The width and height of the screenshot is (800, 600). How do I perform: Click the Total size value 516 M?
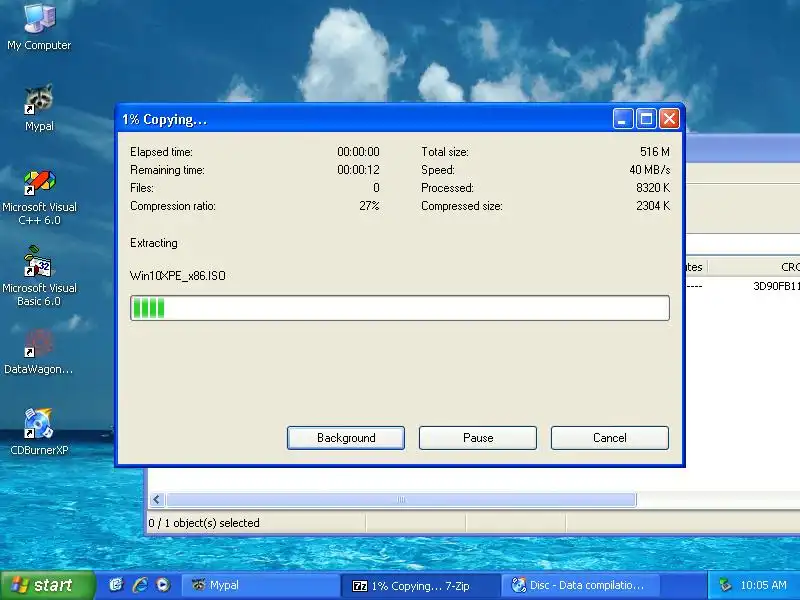pyautogui.click(x=655, y=152)
